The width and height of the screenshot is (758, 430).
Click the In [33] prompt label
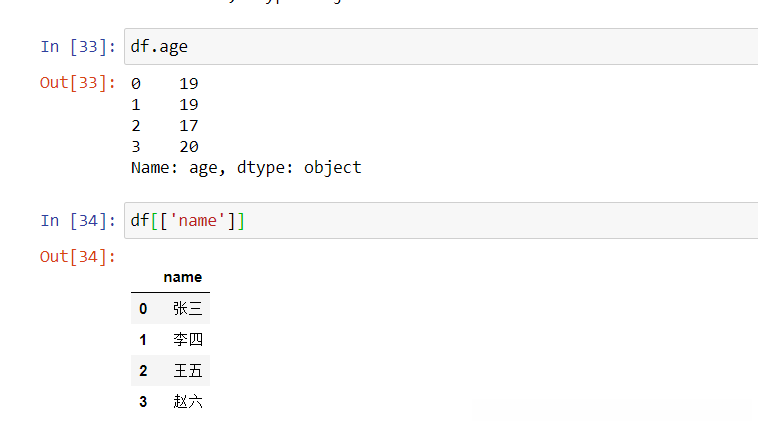click(x=78, y=46)
